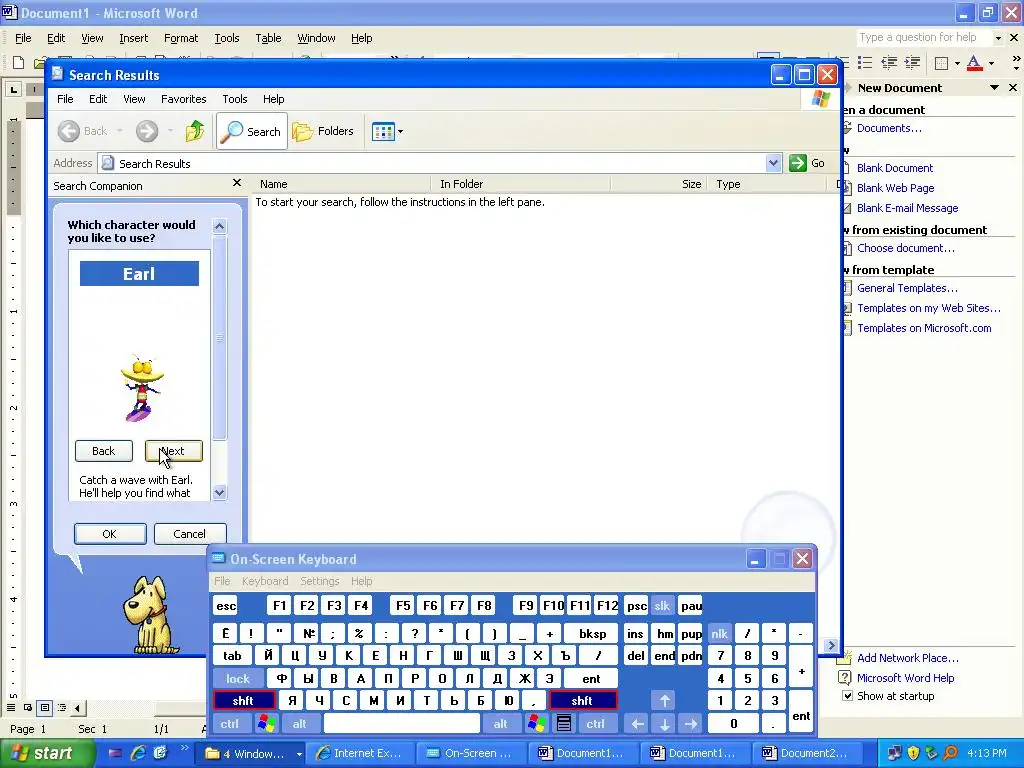The width and height of the screenshot is (1024, 768).
Task: Click the Next button for character selection
Action: pos(174,451)
